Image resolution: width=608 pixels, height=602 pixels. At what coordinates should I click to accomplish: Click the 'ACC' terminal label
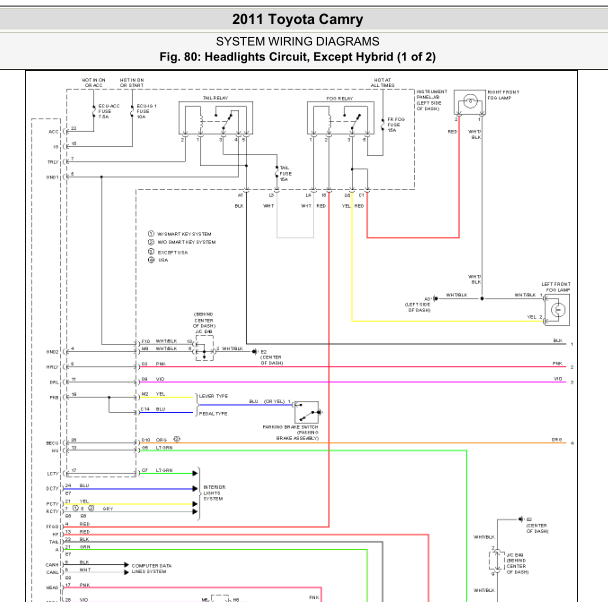[54, 132]
